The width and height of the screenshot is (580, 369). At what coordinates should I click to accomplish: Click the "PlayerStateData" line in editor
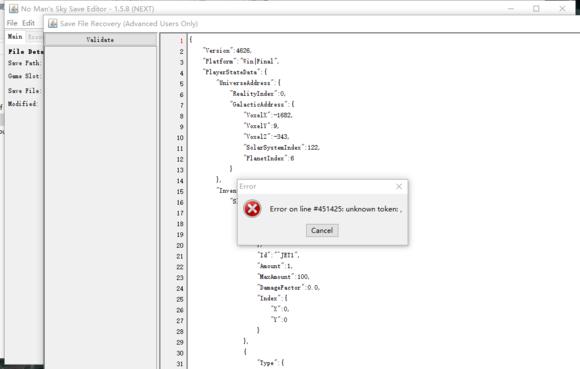click(235, 72)
